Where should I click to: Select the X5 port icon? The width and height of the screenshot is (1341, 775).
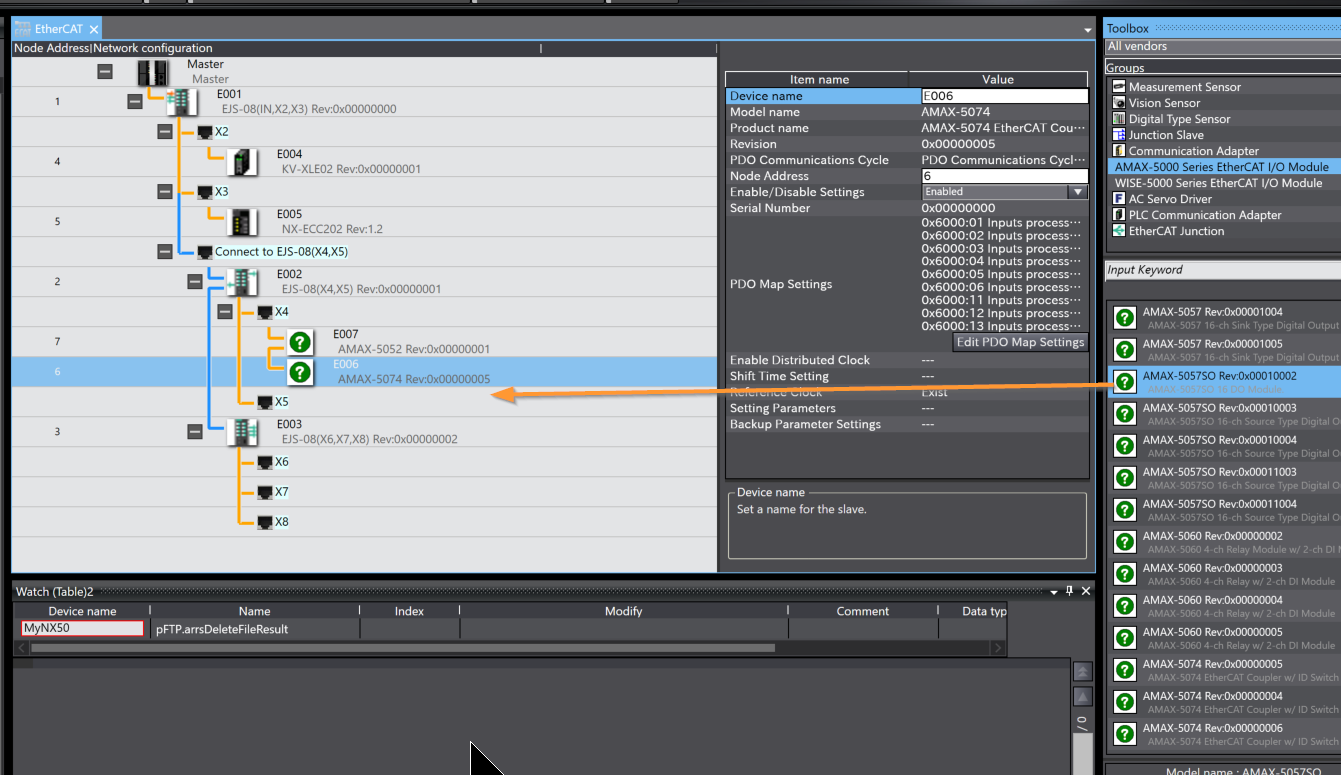tap(264, 402)
